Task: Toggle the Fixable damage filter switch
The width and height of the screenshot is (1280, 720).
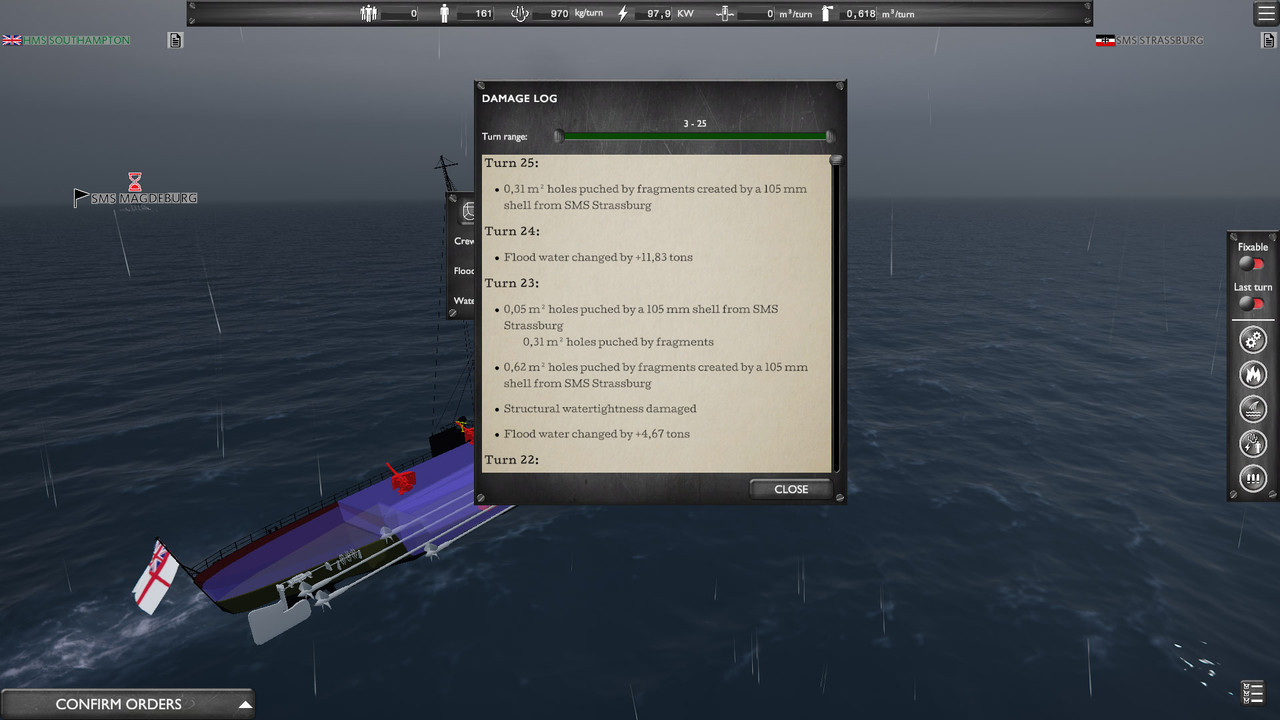Action: (x=1252, y=264)
